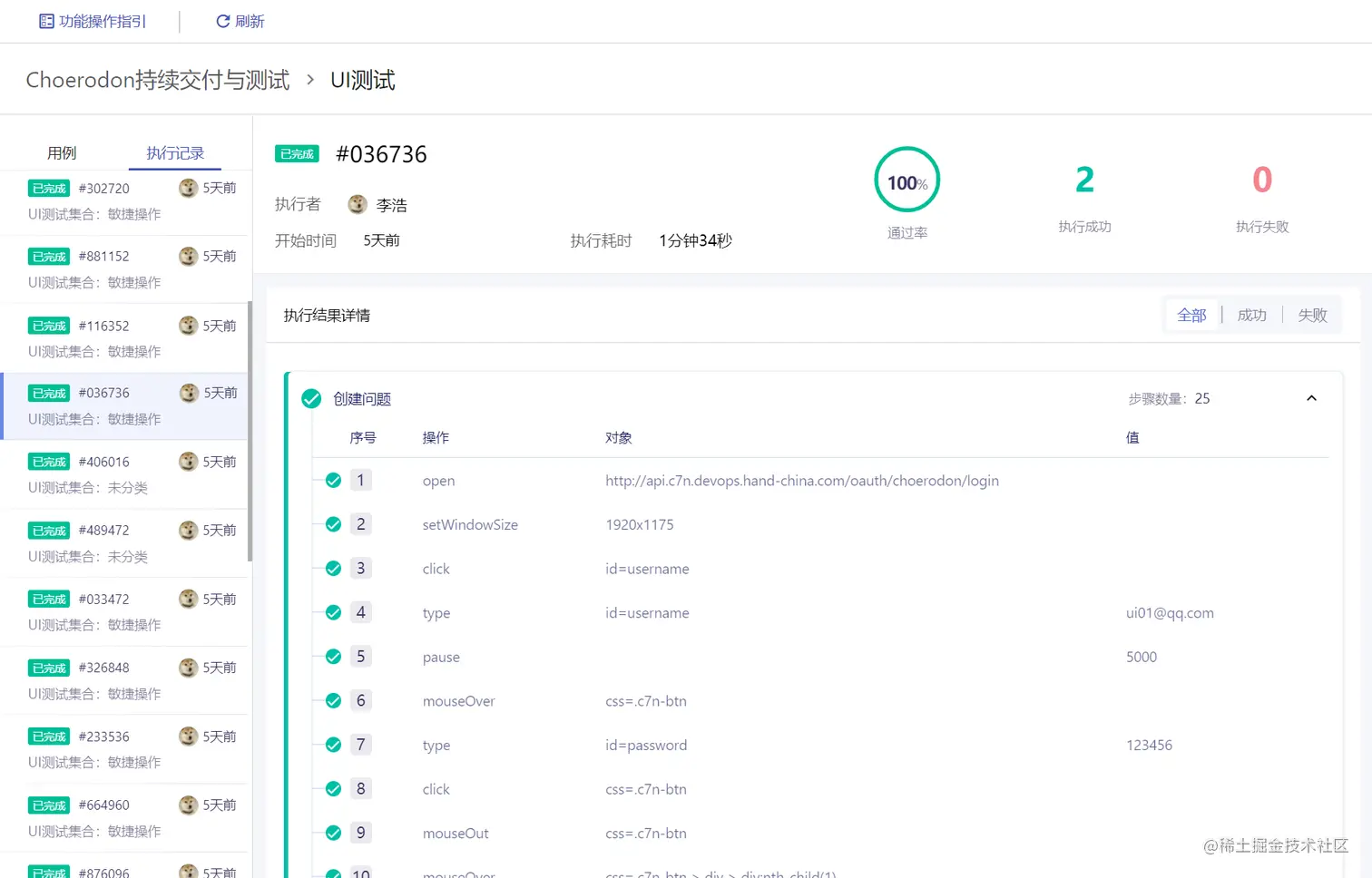This screenshot has height=878, width=1372.
Task: Select execution record #664960
Action: [124, 817]
